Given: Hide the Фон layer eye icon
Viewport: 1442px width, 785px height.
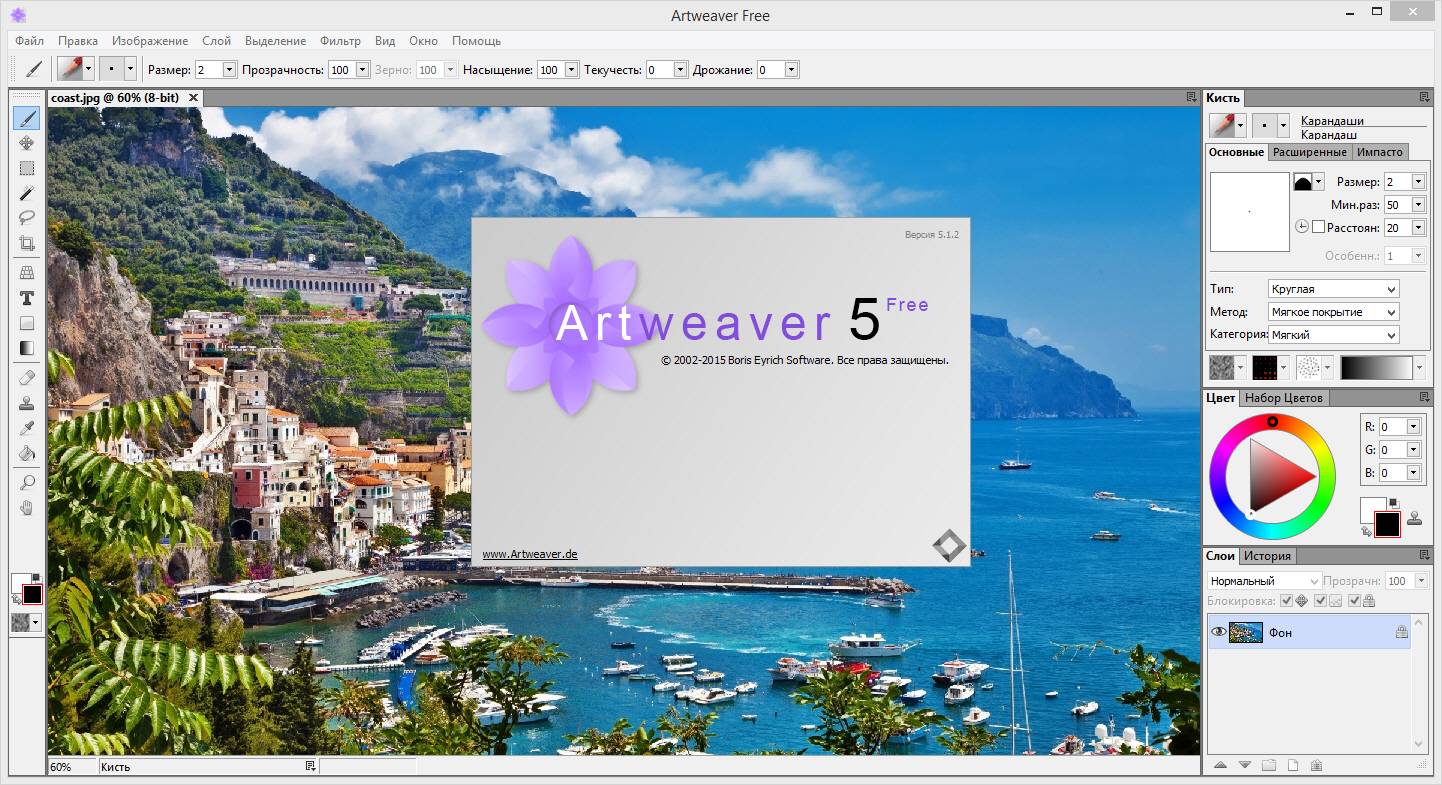Looking at the screenshot, I should (x=1218, y=632).
